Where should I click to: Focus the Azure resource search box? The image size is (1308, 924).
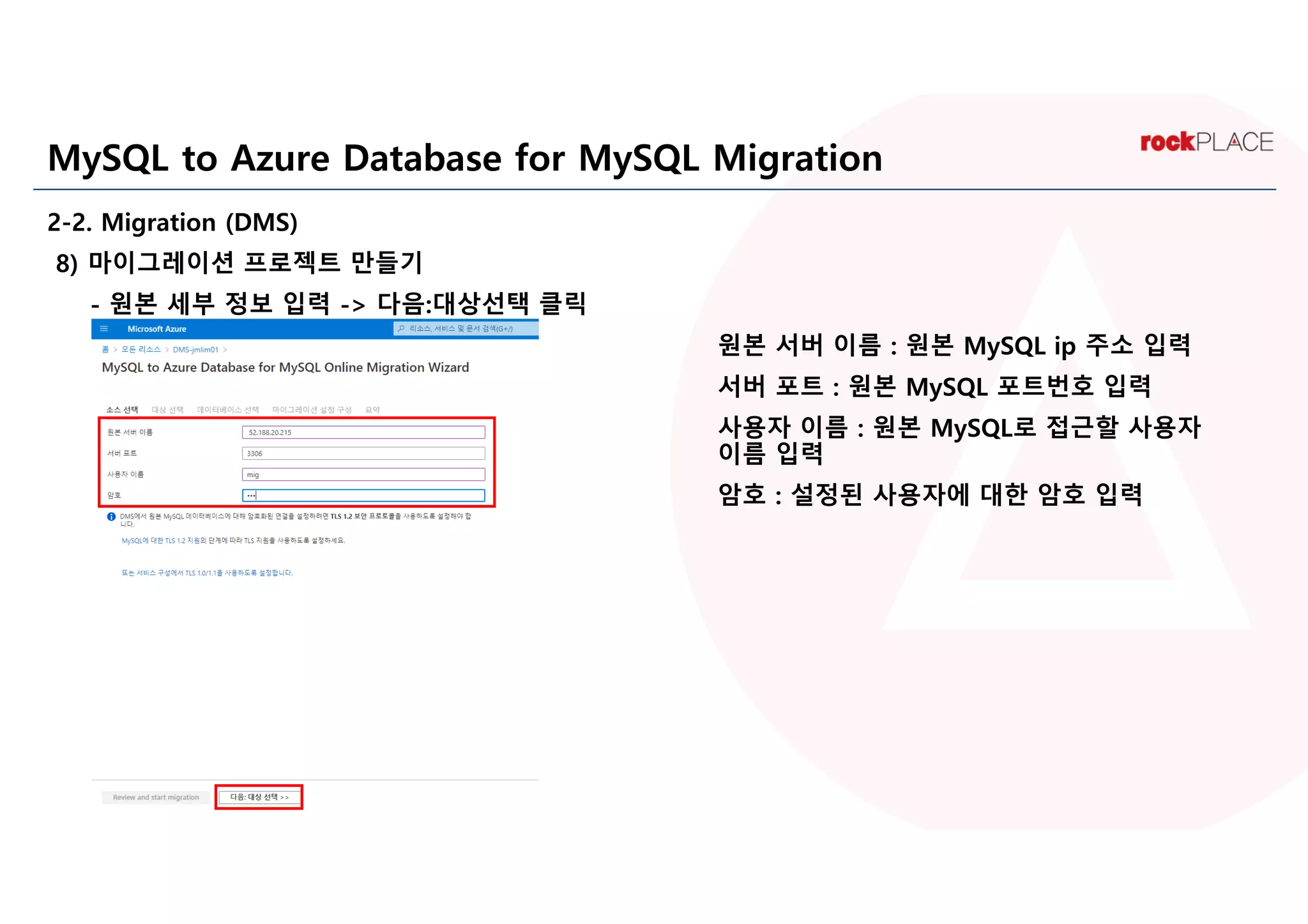tap(466, 328)
